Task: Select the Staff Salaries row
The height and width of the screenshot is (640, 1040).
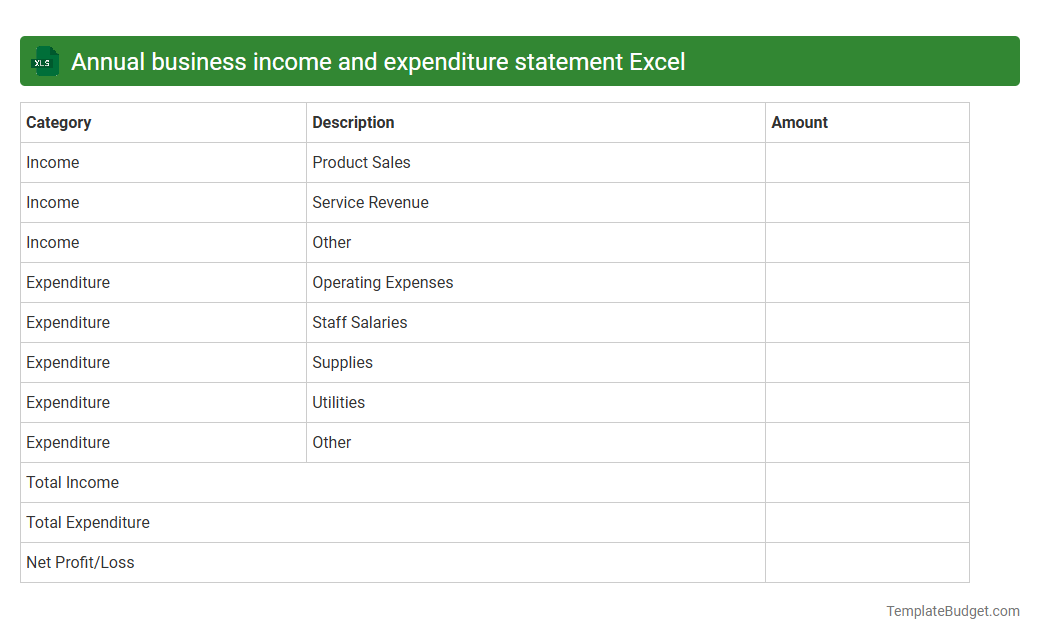Action: point(360,322)
